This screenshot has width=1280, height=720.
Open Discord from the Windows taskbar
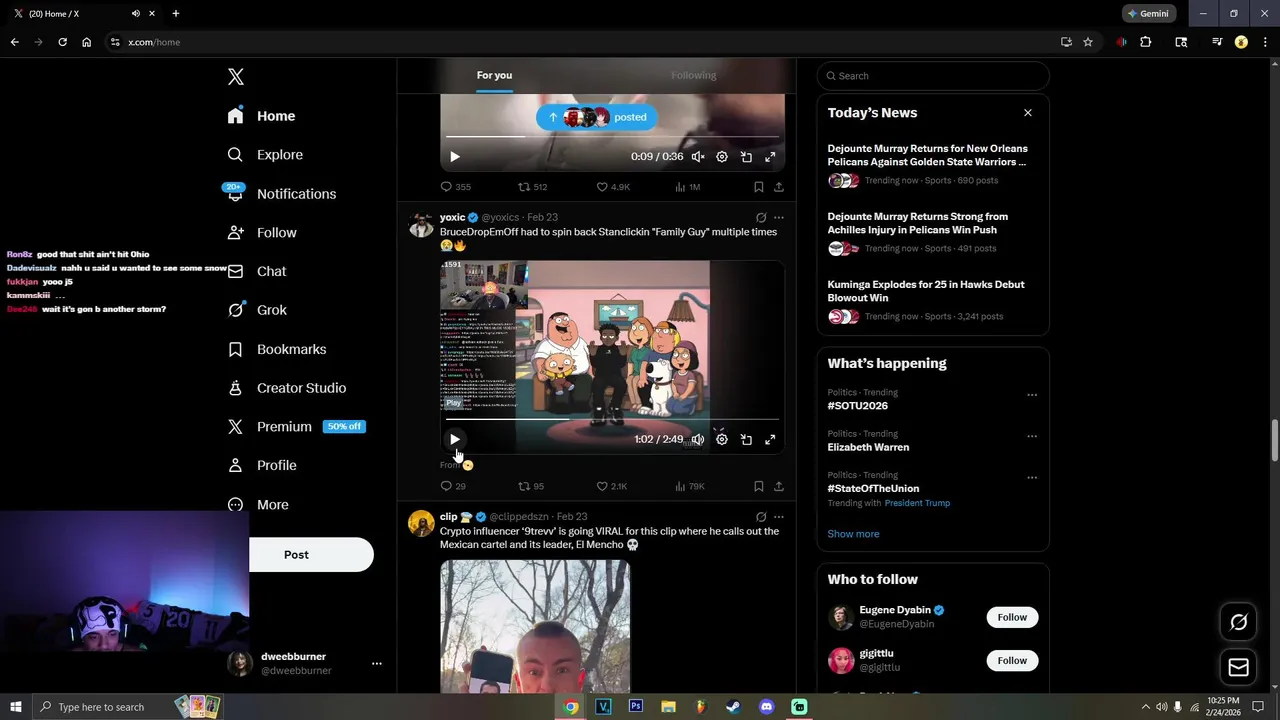767,707
